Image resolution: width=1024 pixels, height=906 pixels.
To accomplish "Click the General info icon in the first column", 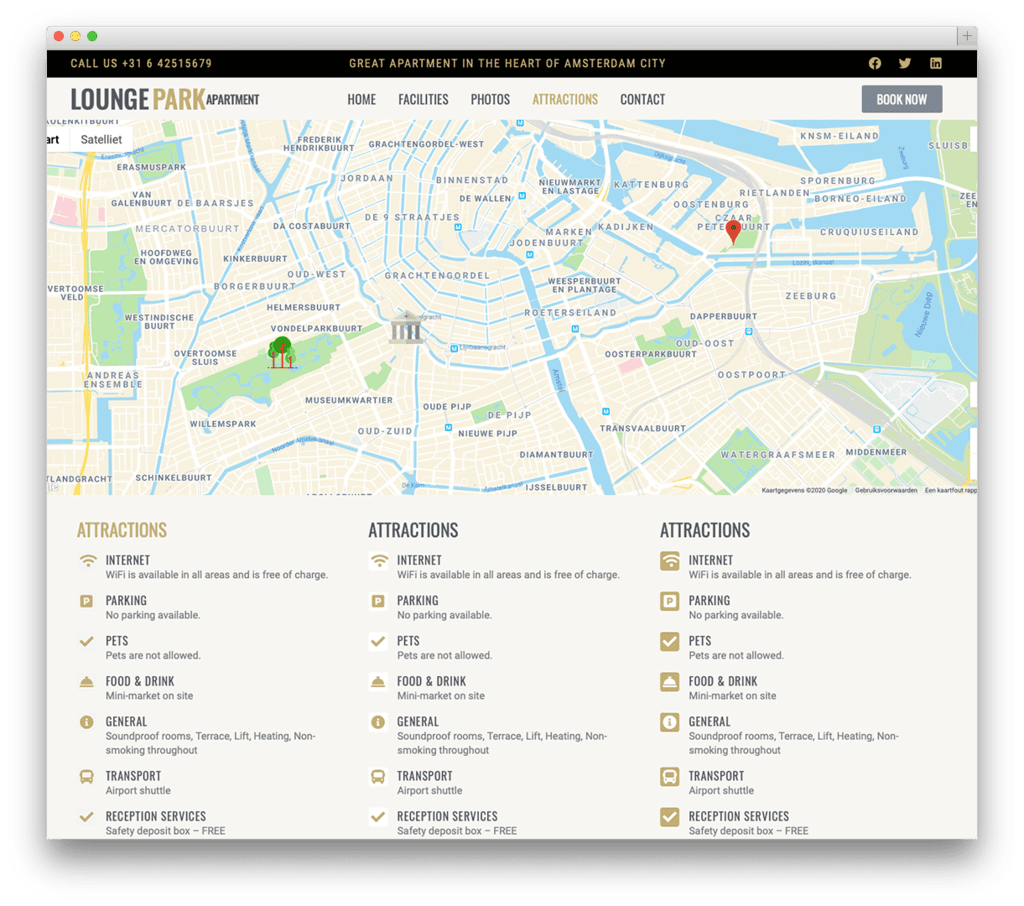I will [86, 722].
